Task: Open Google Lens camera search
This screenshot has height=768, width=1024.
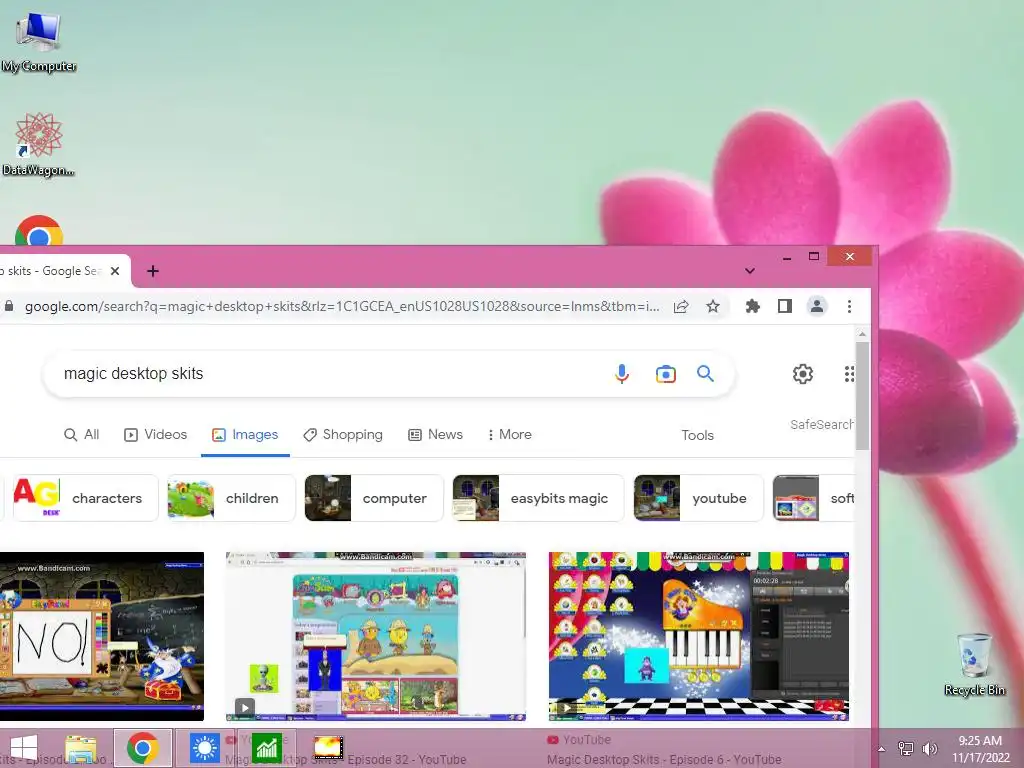Action: [665, 374]
